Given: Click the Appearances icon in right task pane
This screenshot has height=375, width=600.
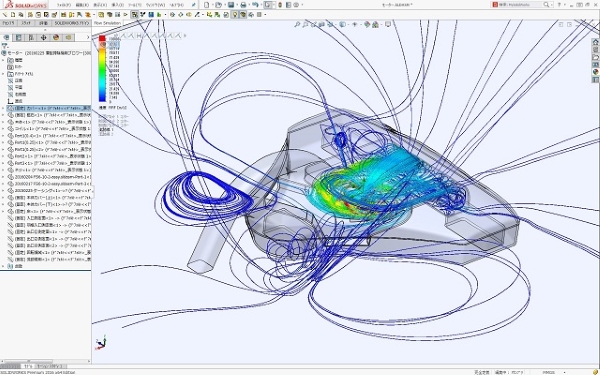Looking at the screenshot, I should (595, 72).
